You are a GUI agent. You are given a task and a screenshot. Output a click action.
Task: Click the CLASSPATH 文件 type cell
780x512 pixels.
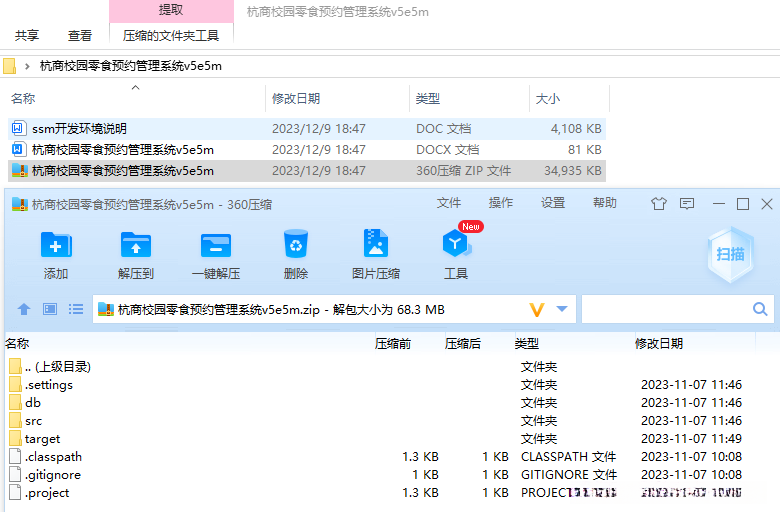(569, 456)
